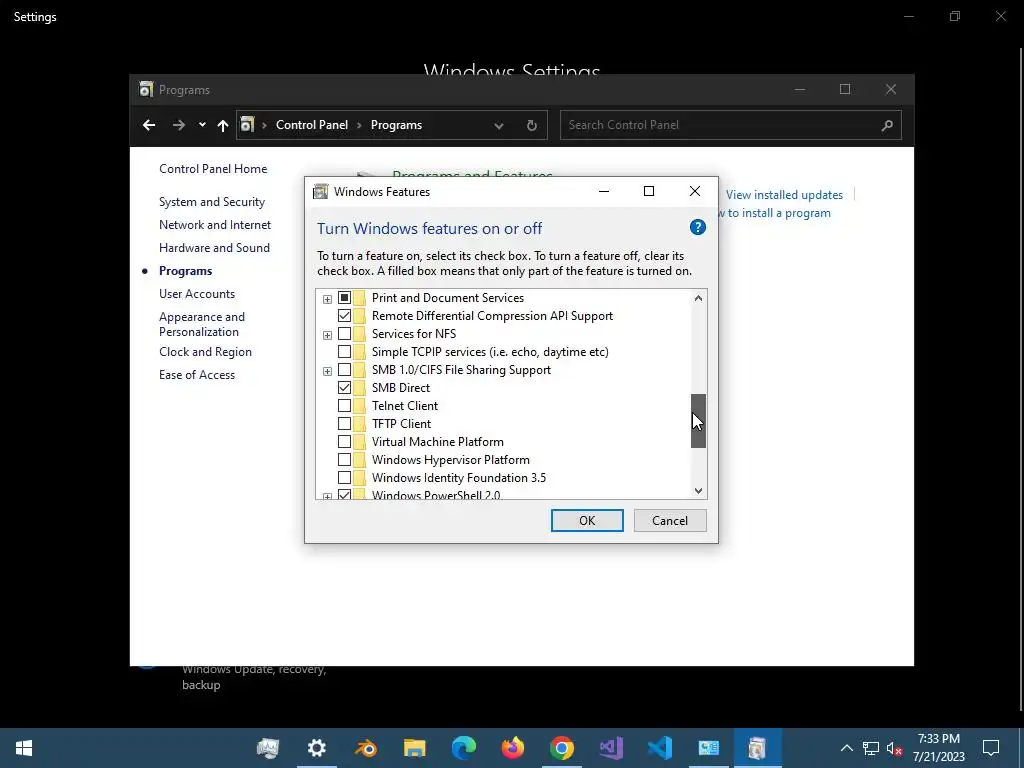Image resolution: width=1024 pixels, height=768 pixels.
Task: Confirm with the OK button
Action: coord(587,520)
